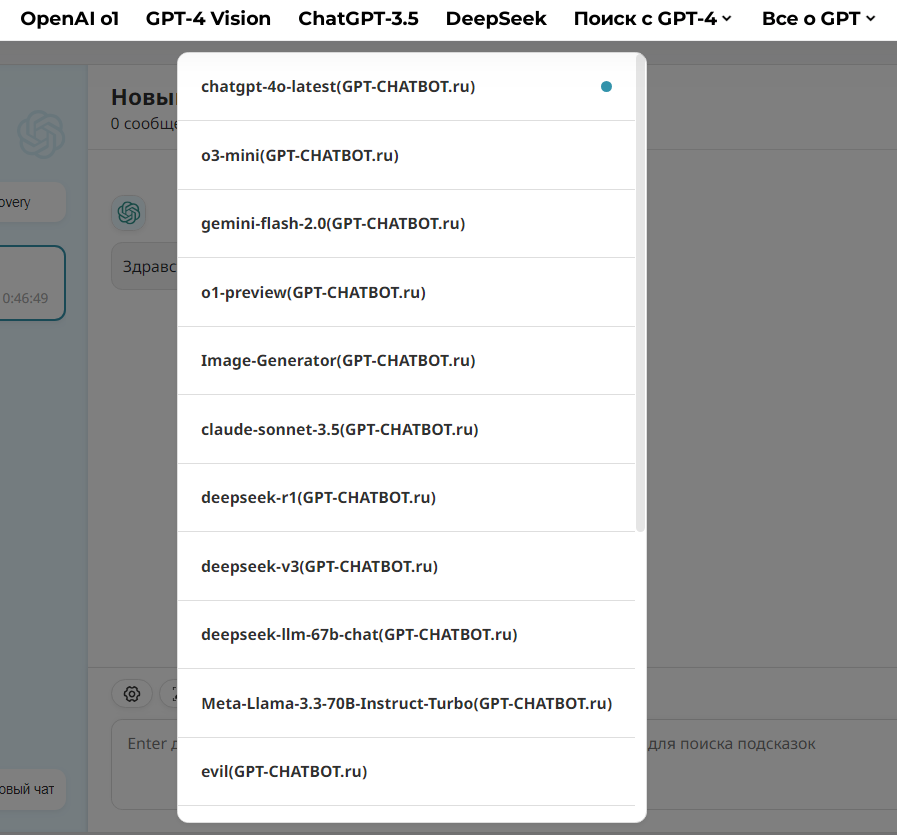Image resolution: width=897 pixels, height=835 pixels.
Task: Choose Image-Generator model
Action: (406, 360)
